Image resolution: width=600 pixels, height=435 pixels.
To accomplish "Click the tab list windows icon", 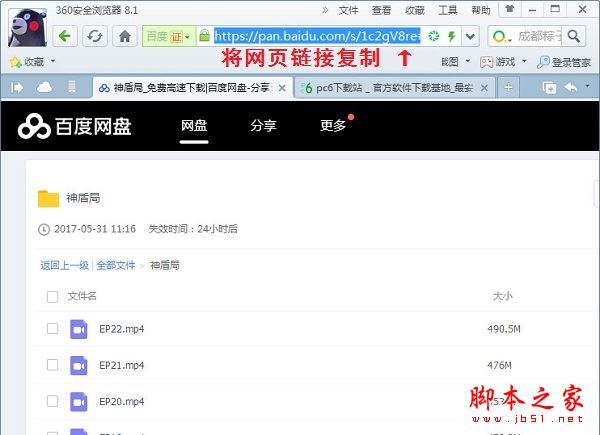I will [x=549, y=88].
